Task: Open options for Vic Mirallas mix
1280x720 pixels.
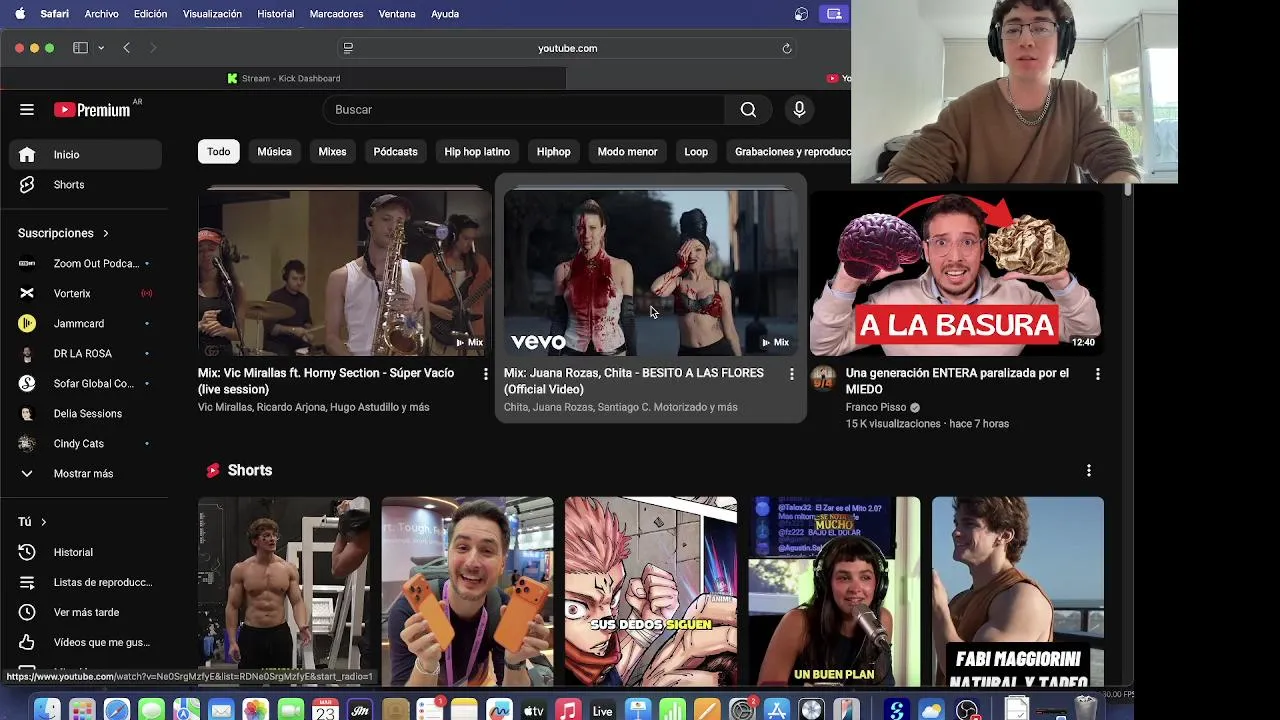Action: tap(486, 374)
